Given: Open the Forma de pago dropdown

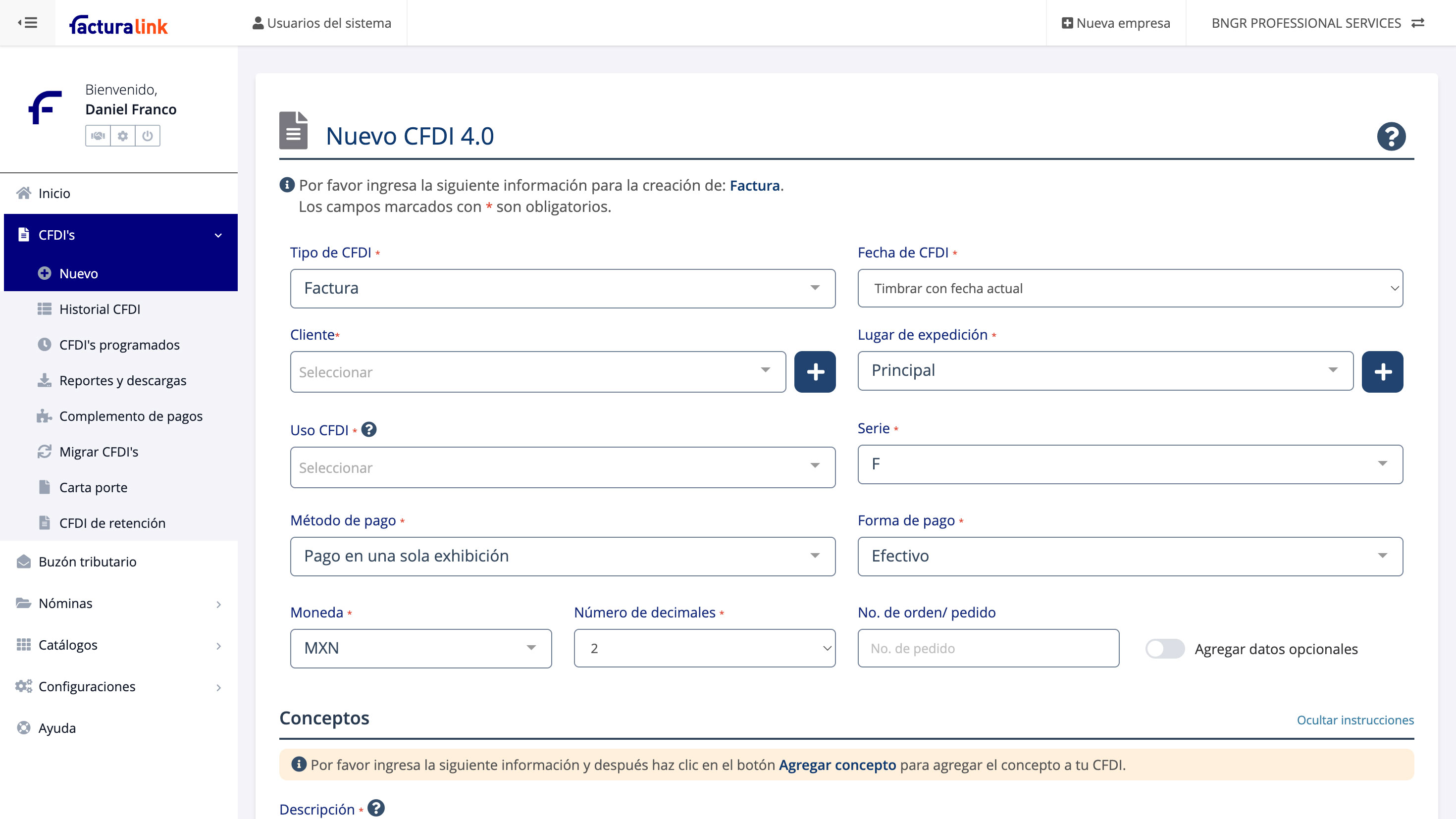Looking at the screenshot, I should (x=1130, y=556).
